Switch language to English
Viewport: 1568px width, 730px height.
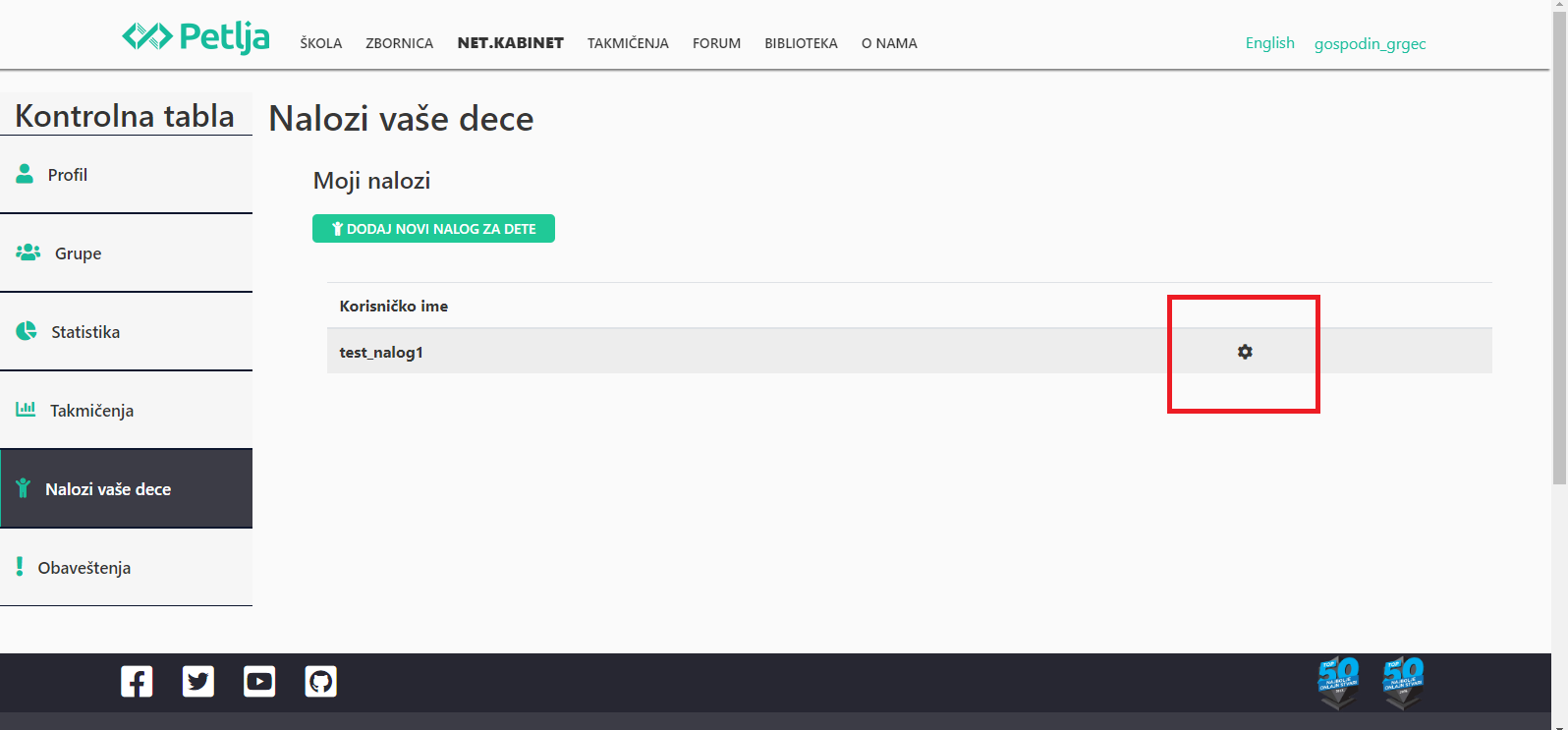point(1269,43)
